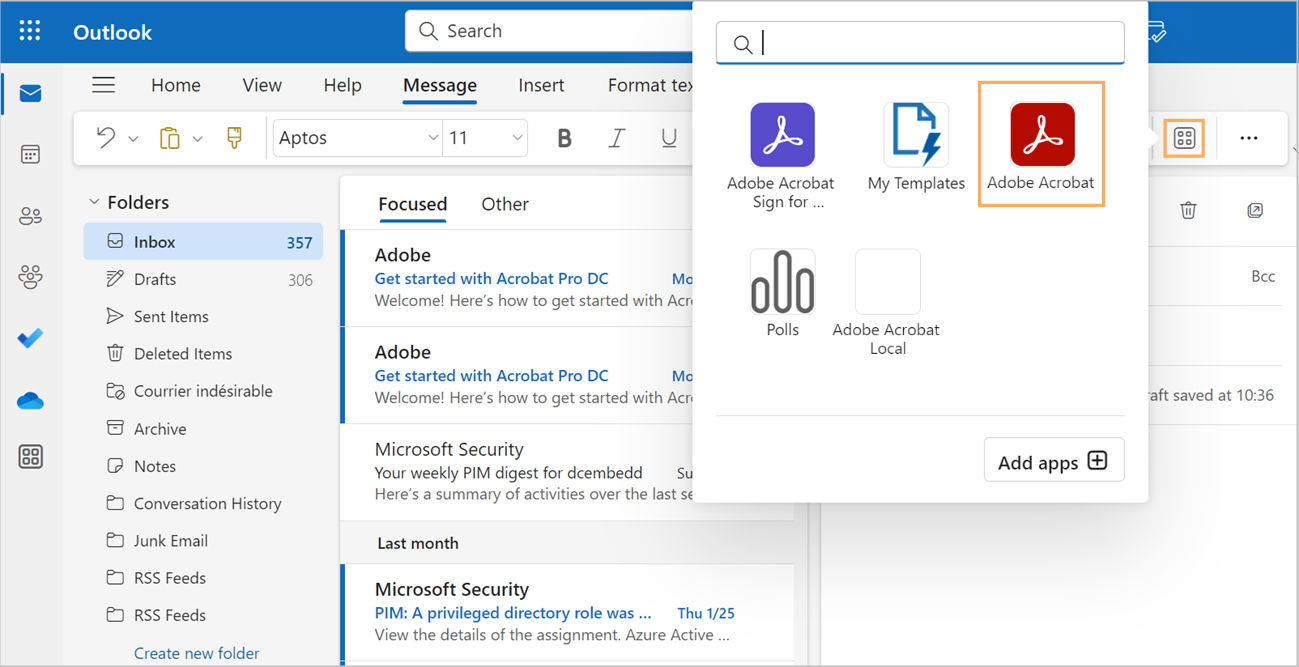Open My Templates add-in
This screenshot has width=1299, height=667.
point(915,133)
